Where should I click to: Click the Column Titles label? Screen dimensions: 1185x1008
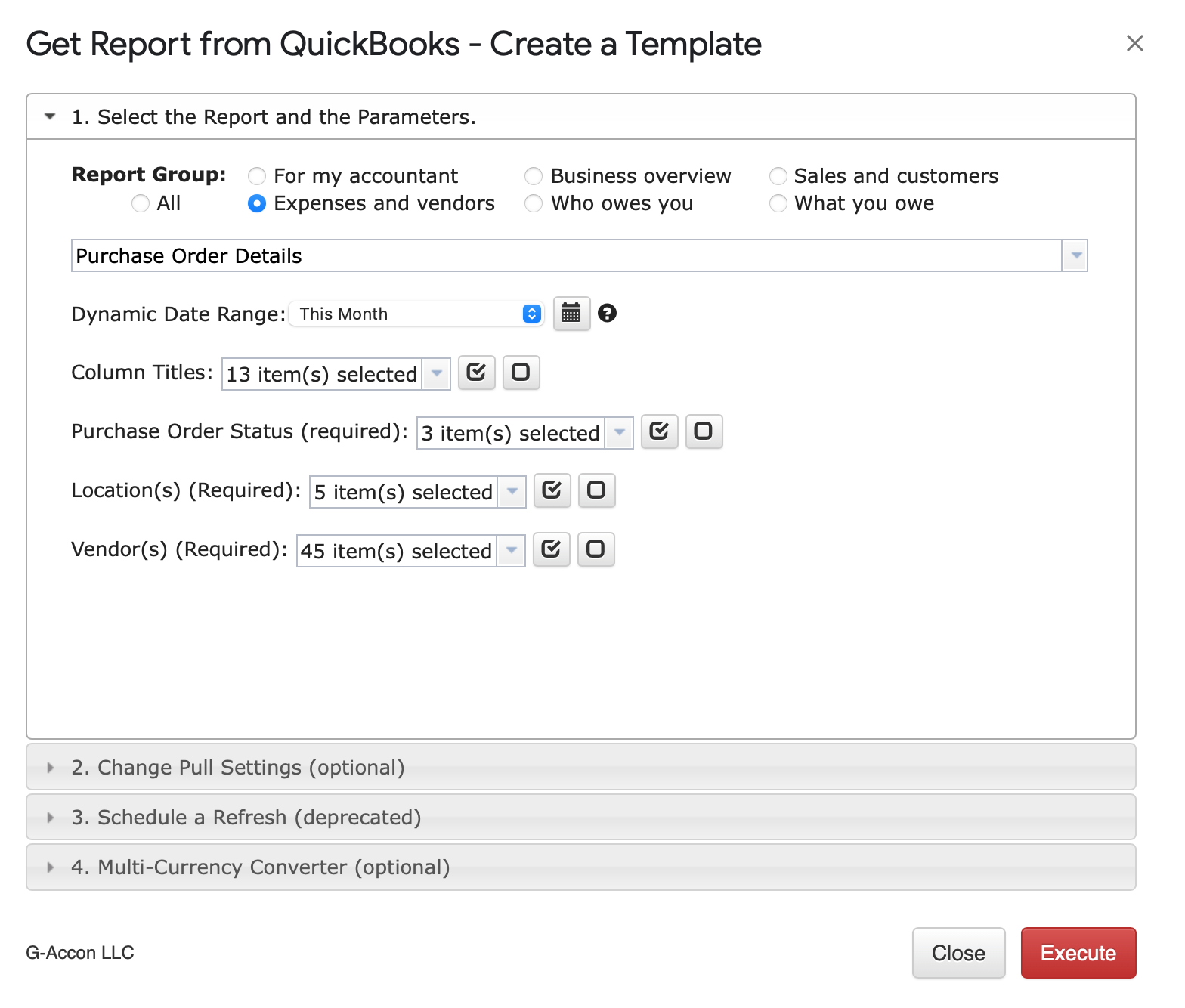(x=142, y=373)
